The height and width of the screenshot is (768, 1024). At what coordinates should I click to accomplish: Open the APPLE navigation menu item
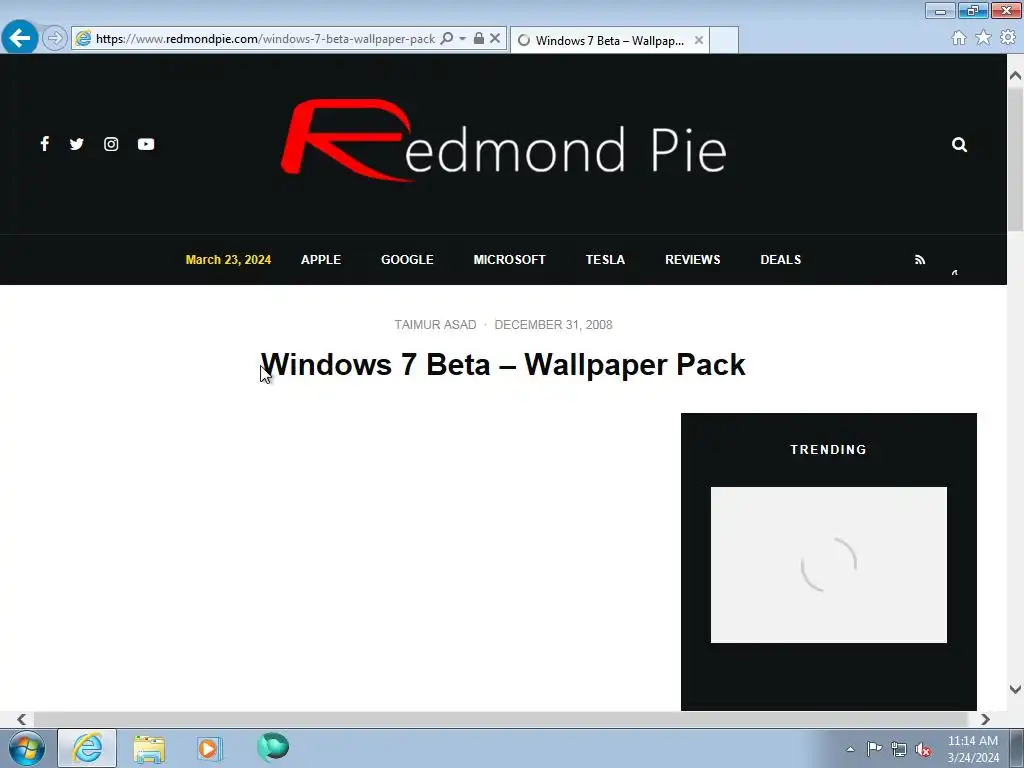pyautogui.click(x=321, y=260)
